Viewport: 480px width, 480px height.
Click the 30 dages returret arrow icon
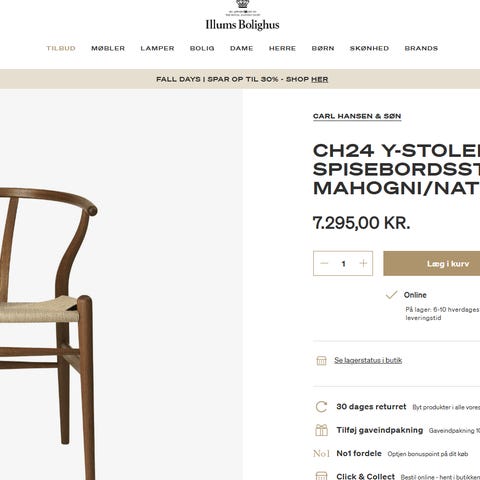(x=321, y=407)
